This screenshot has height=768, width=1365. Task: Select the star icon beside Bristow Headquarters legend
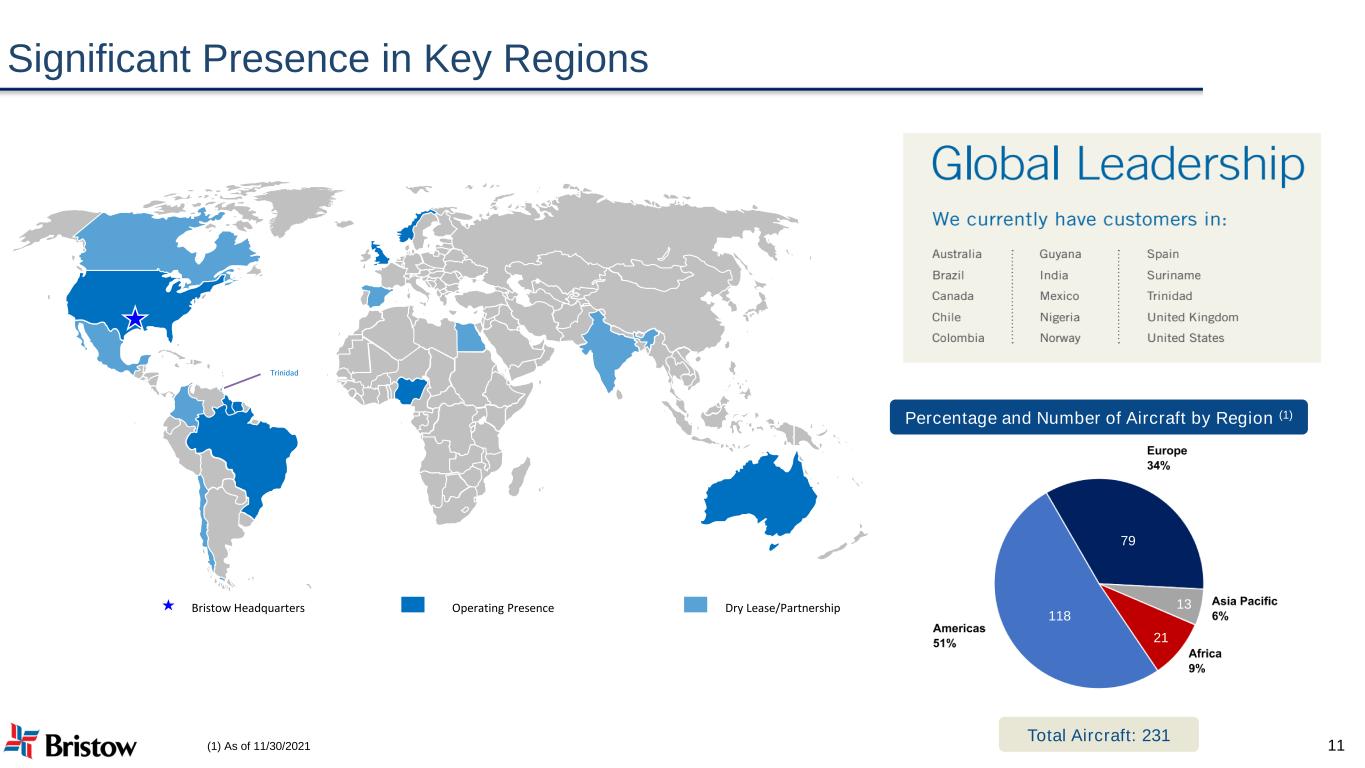pyautogui.click(x=169, y=605)
